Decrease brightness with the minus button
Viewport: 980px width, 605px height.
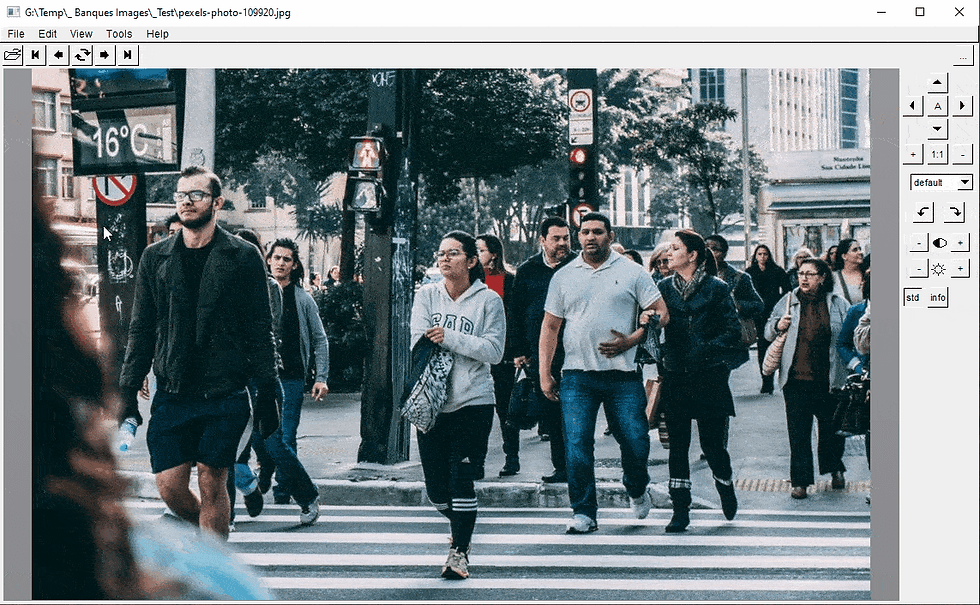click(918, 269)
